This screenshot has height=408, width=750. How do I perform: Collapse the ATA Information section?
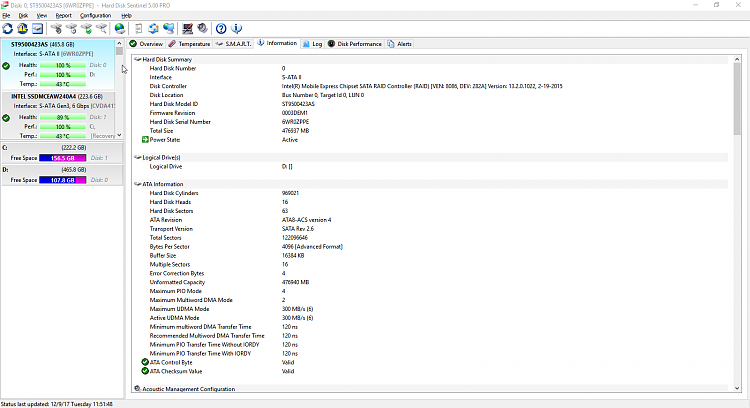point(138,184)
